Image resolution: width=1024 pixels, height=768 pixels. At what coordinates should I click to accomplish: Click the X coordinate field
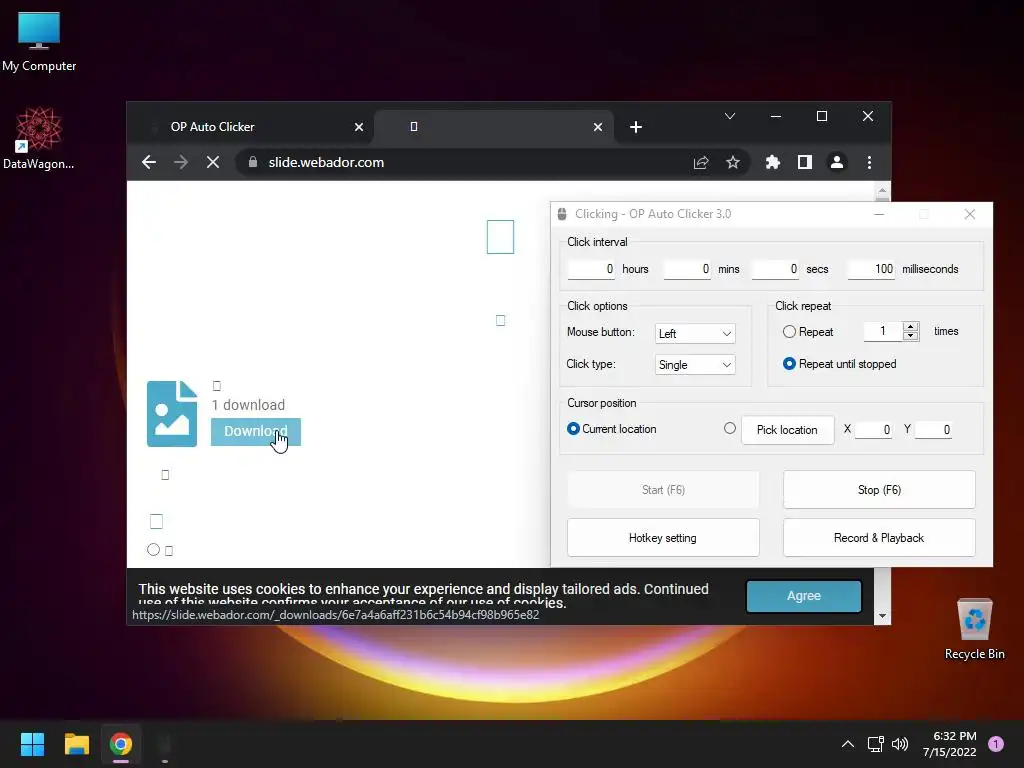pyautogui.click(x=874, y=430)
